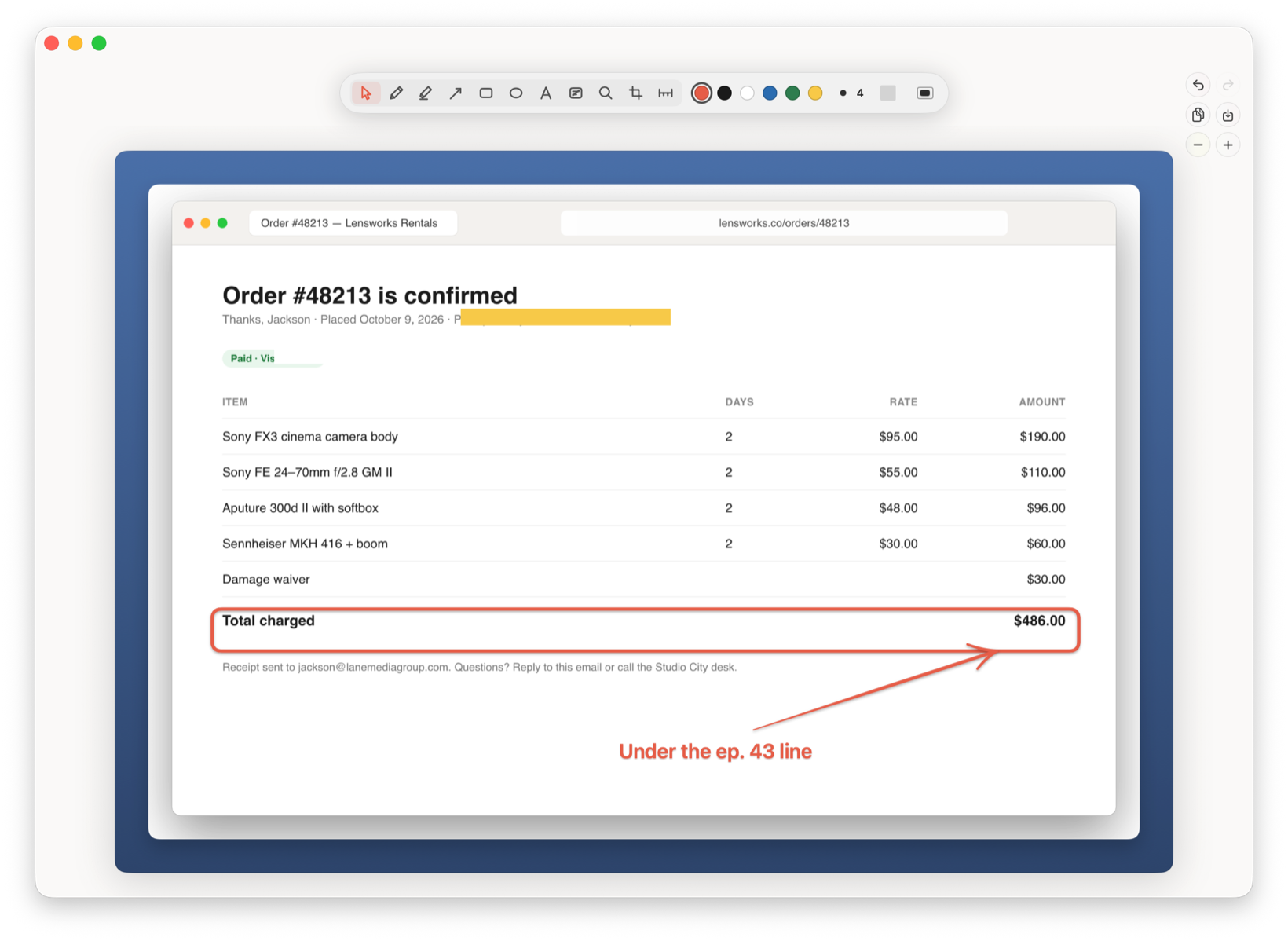Pick the measurement ruler tool
This screenshot has width=1288, height=941.
pos(665,93)
